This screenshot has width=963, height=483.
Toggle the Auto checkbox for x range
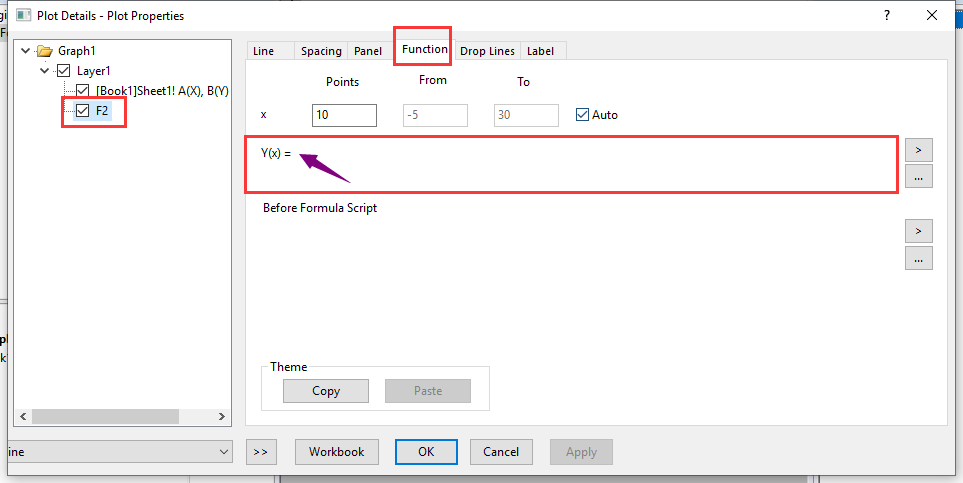(583, 115)
